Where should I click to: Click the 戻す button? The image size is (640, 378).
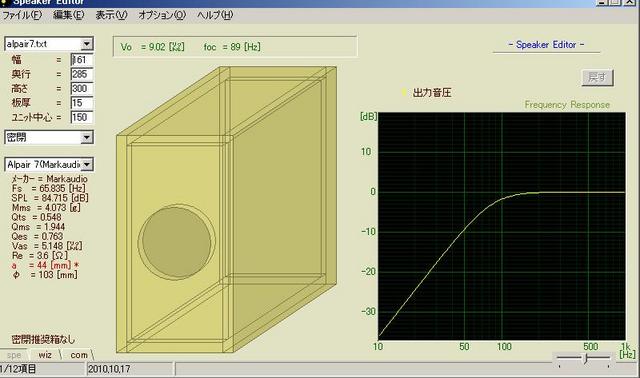tap(597, 77)
